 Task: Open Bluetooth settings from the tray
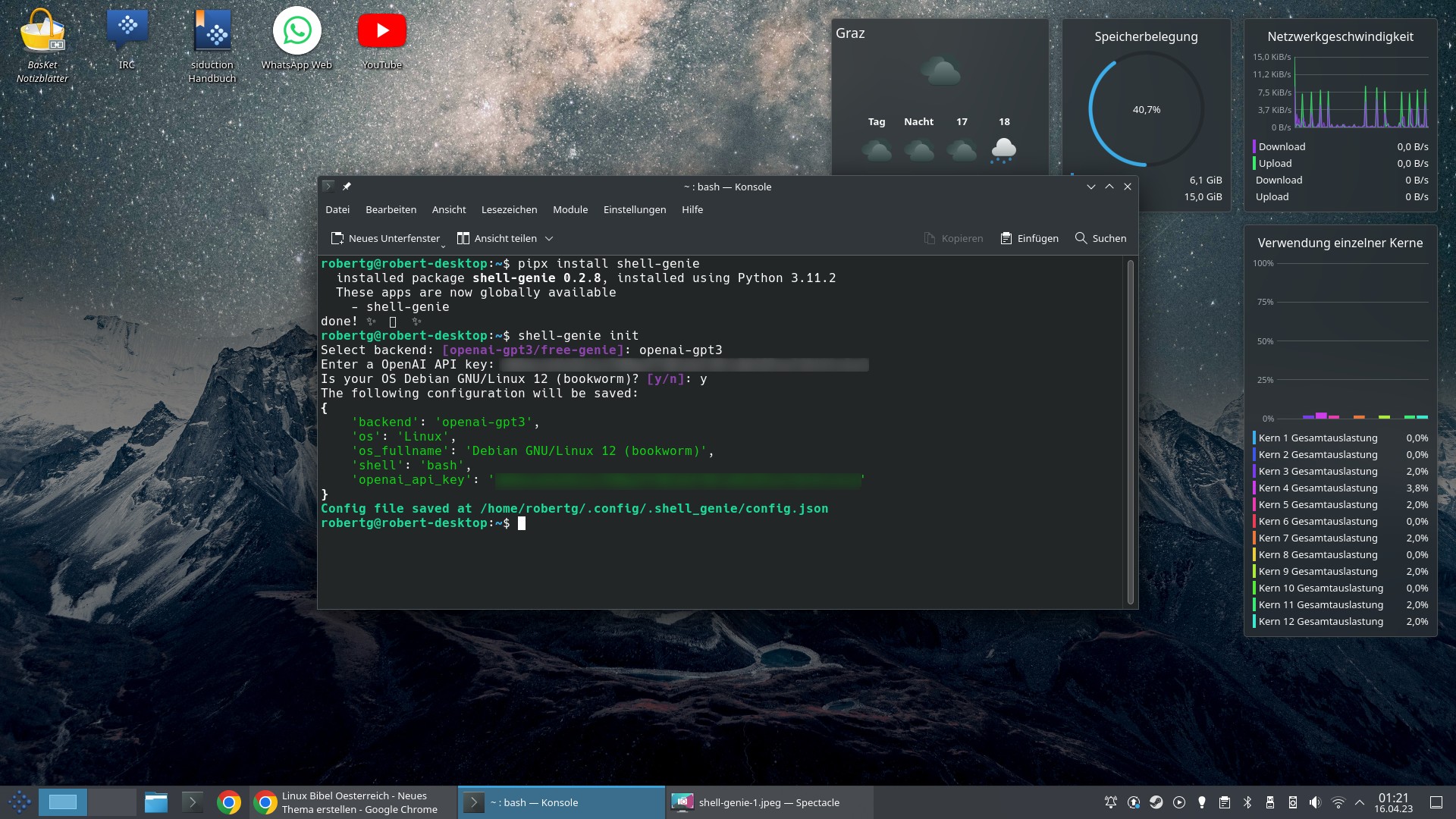pos(1247,802)
